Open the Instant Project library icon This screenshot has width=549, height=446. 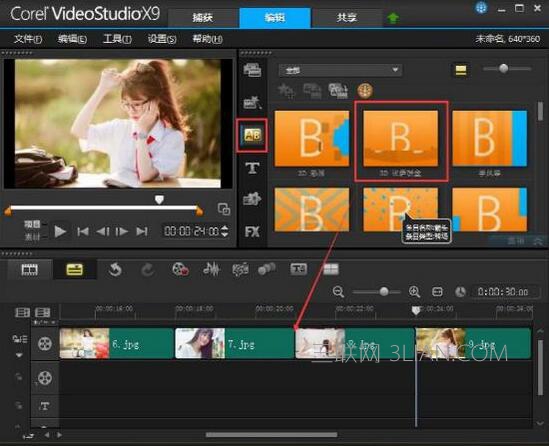(x=252, y=102)
